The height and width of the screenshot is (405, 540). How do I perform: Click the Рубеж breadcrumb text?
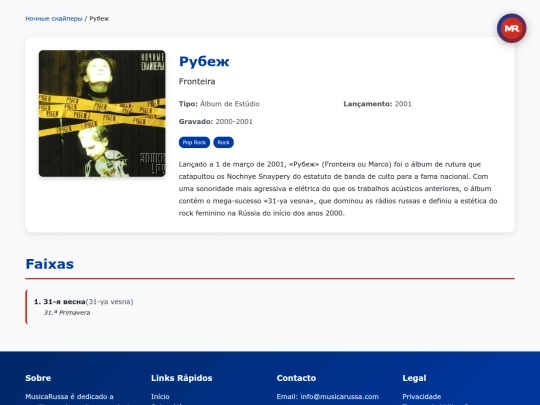tap(99, 19)
